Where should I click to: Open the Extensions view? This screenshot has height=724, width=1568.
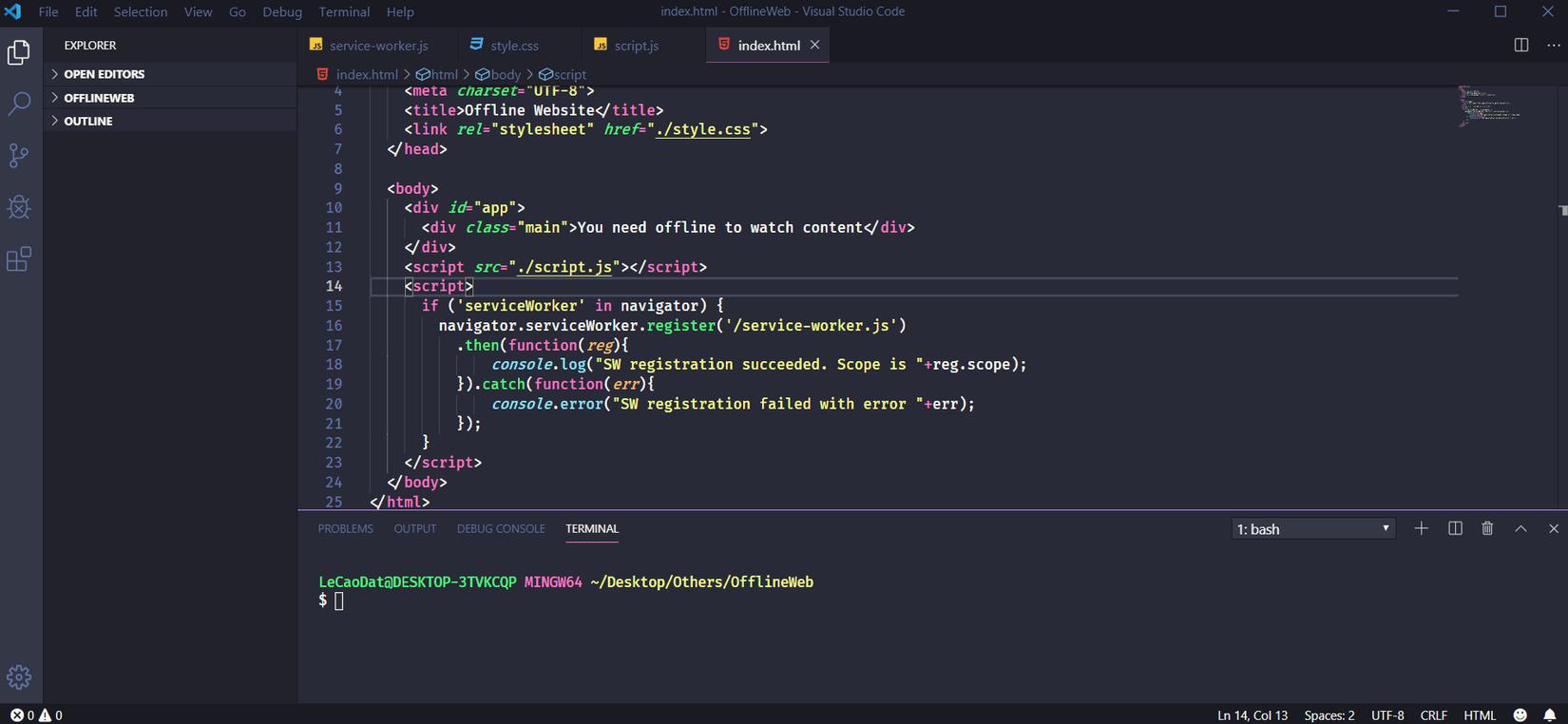pyautogui.click(x=19, y=258)
